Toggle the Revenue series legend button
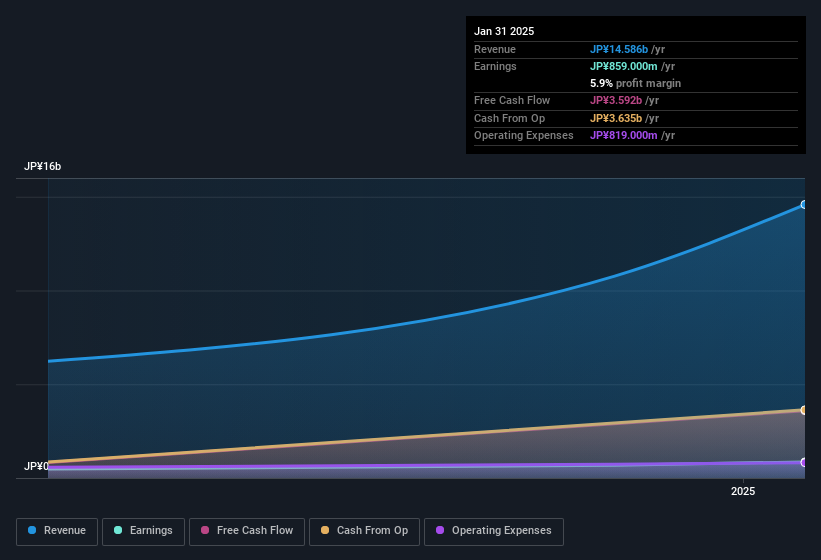The width and height of the screenshot is (821, 560). point(57,532)
